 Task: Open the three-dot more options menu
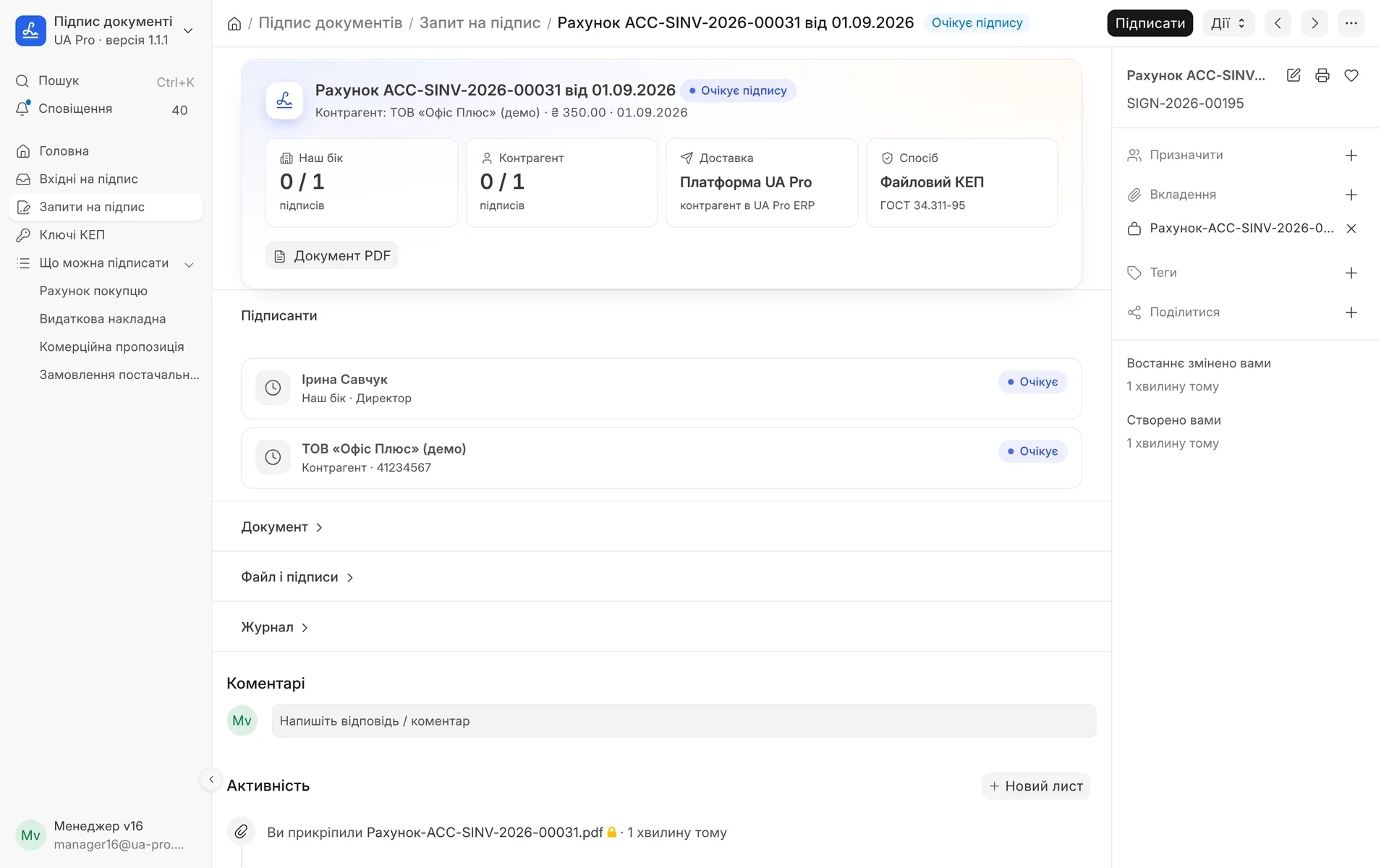point(1351,23)
